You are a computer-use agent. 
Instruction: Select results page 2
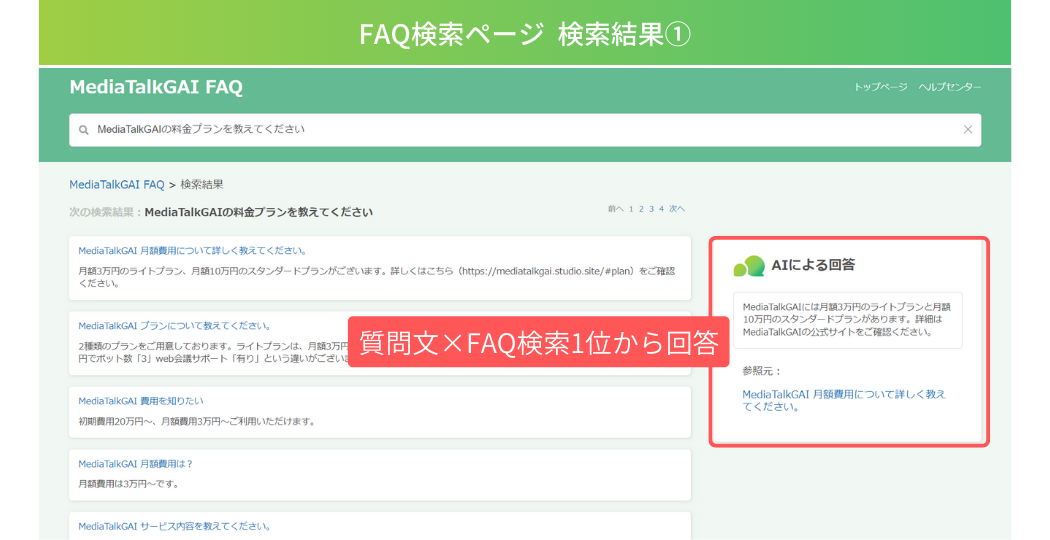[x=641, y=209]
